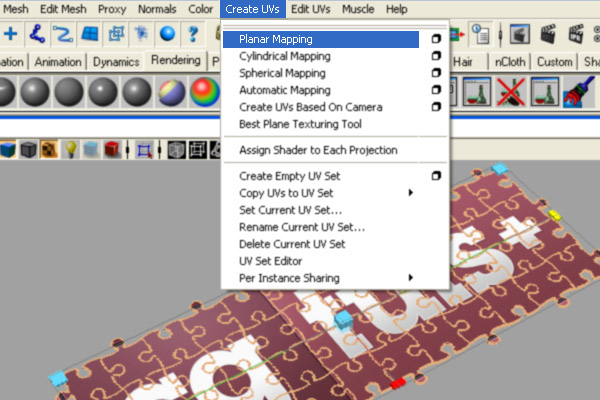
Task: Click the blue plane snap icon
Action: [x=90, y=34]
